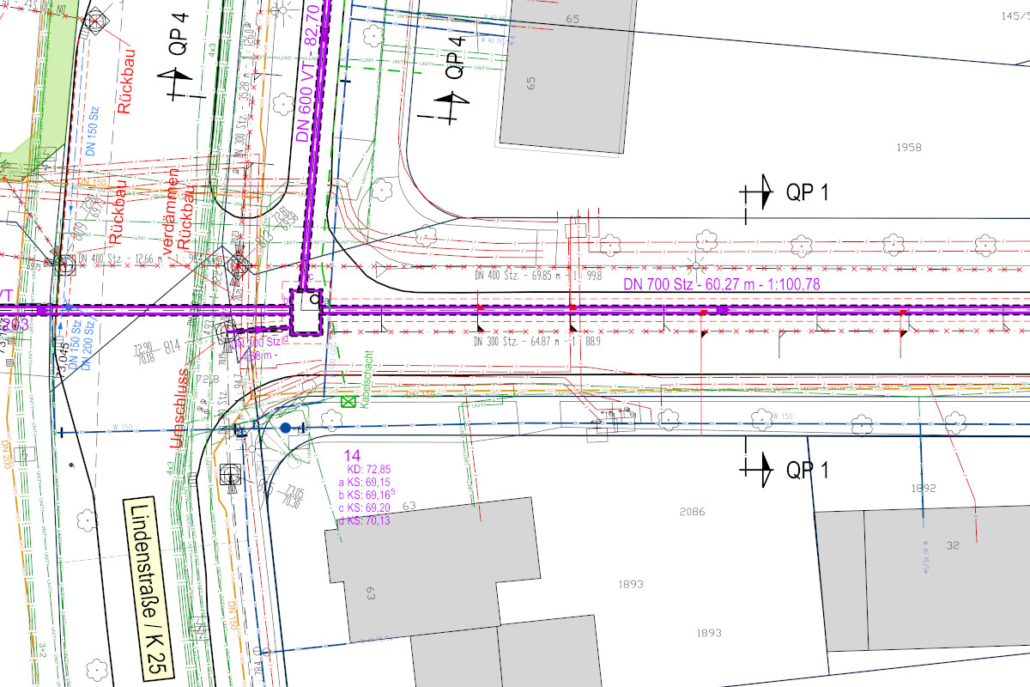The width and height of the screenshot is (1030, 687).
Task: Select the purple square manhole at the pipe junction
Action: (306, 312)
